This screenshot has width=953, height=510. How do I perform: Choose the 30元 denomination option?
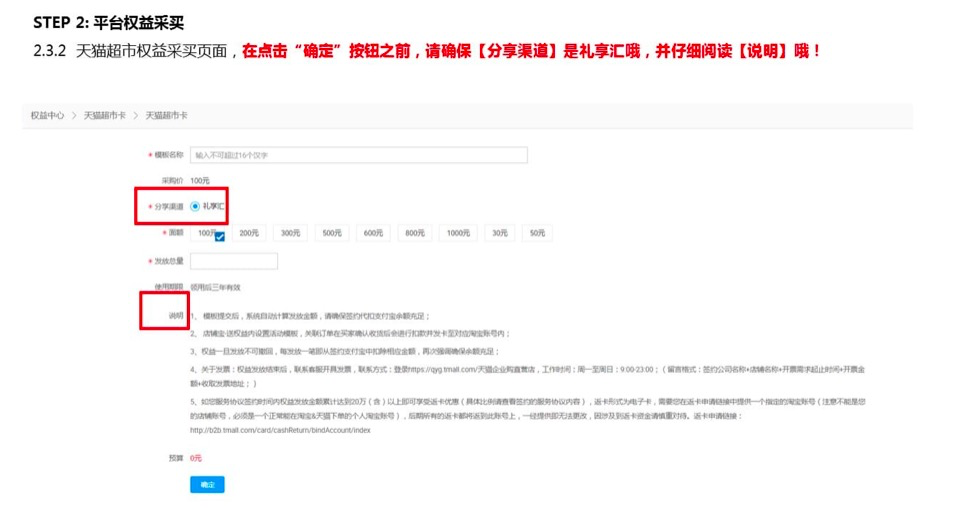pyautogui.click(x=500, y=233)
